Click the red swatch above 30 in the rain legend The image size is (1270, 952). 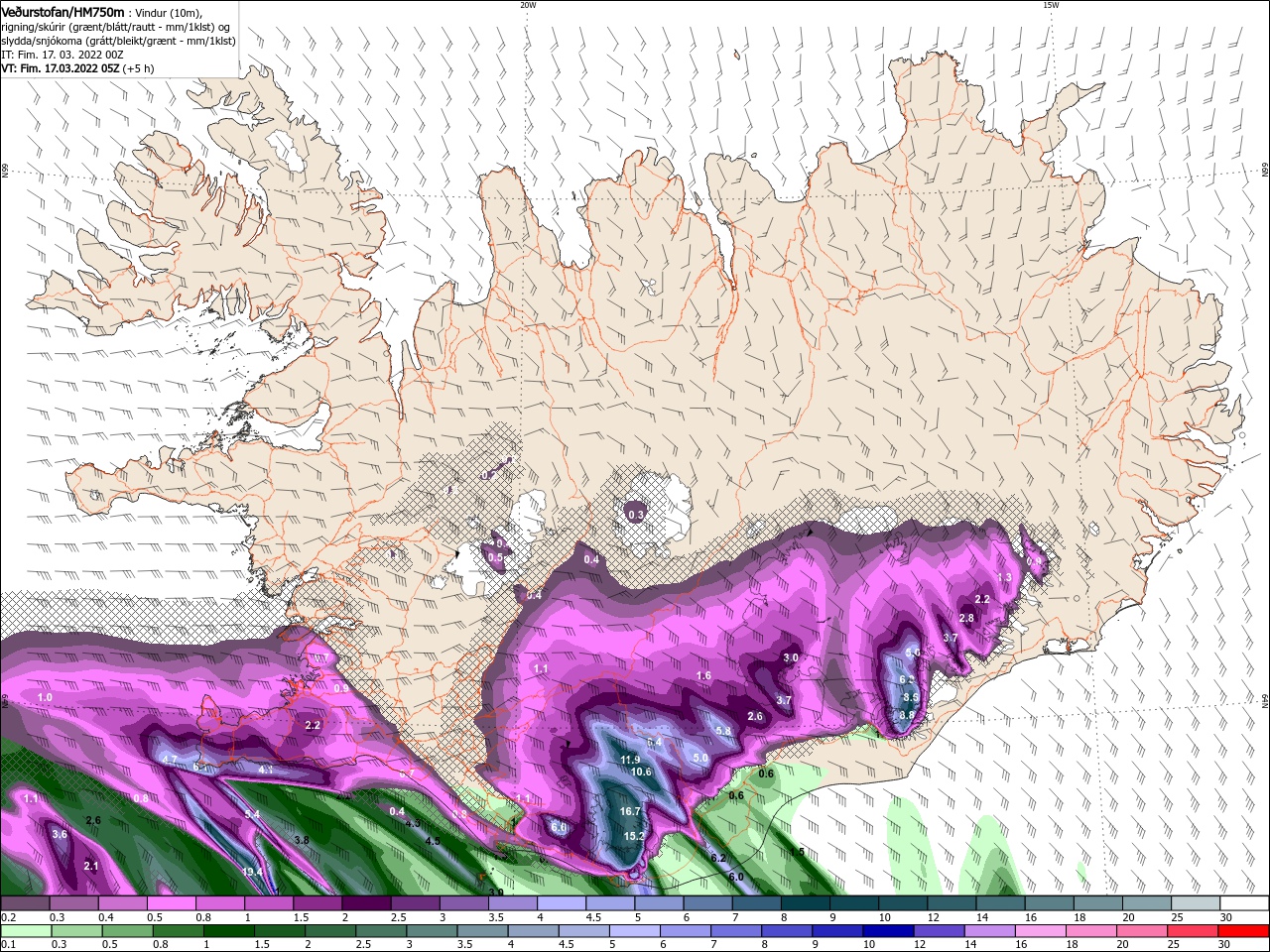coord(1244,931)
